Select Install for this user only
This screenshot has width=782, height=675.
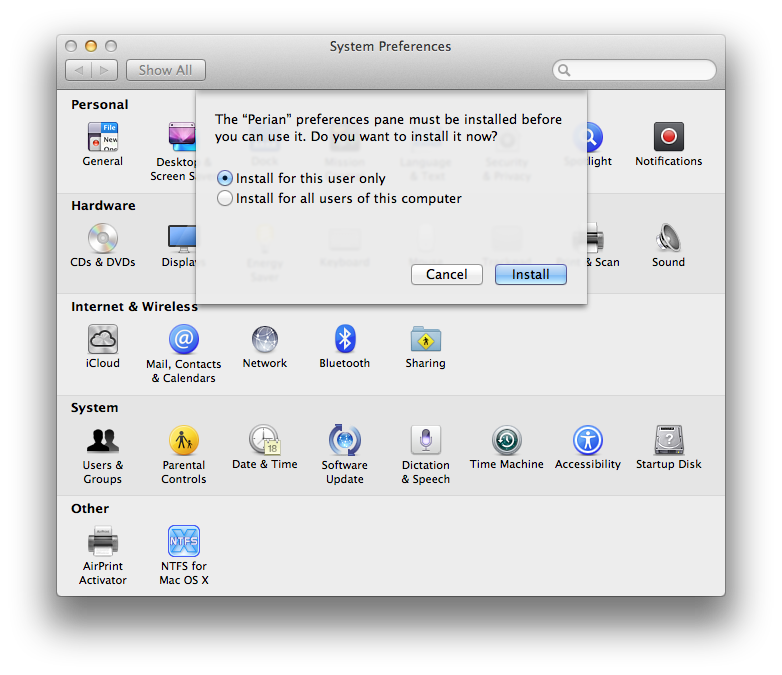click(x=226, y=178)
